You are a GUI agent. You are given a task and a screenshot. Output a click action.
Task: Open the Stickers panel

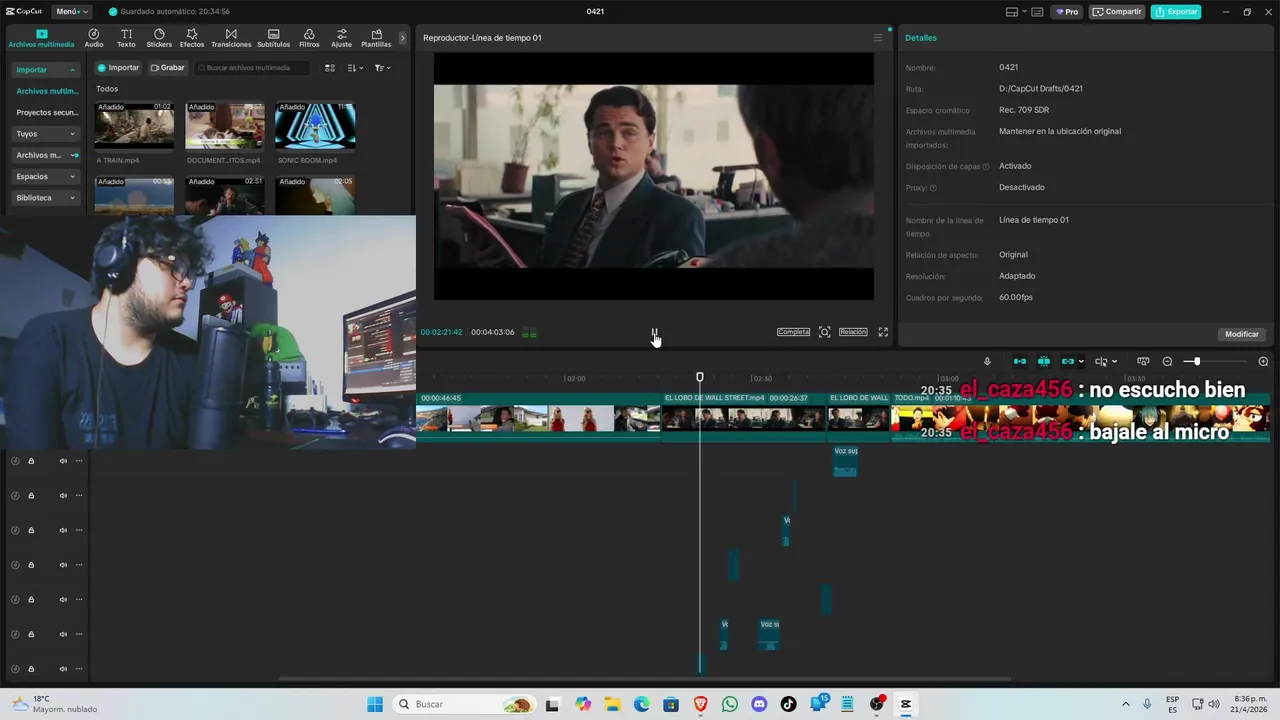(x=159, y=38)
